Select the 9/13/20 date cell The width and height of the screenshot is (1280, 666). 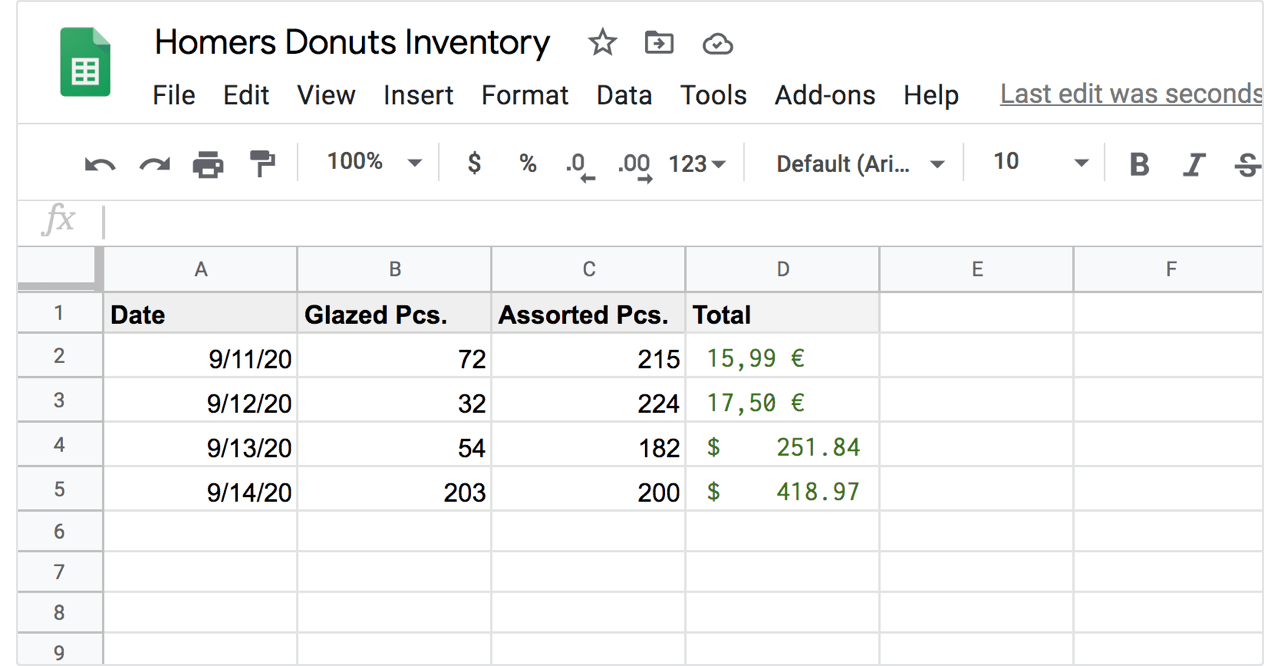(x=200, y=445)
